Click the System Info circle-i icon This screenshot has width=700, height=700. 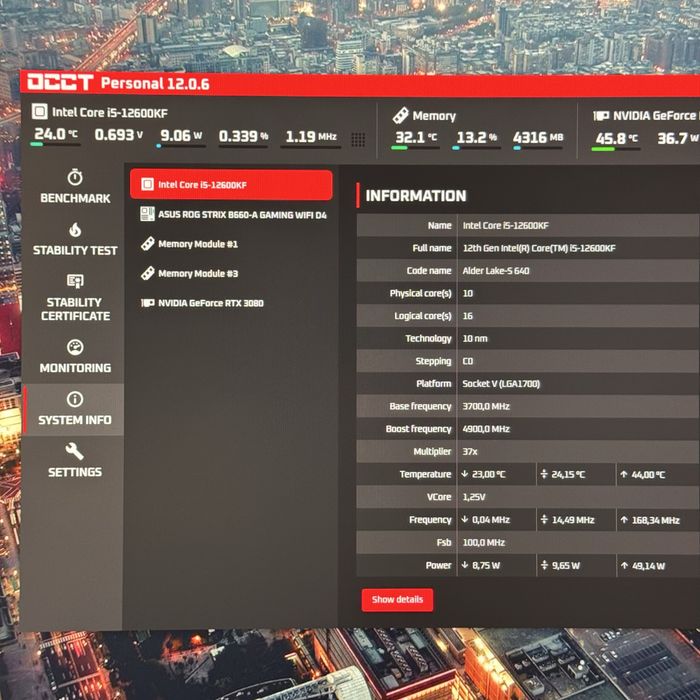(x=75, y=399)
